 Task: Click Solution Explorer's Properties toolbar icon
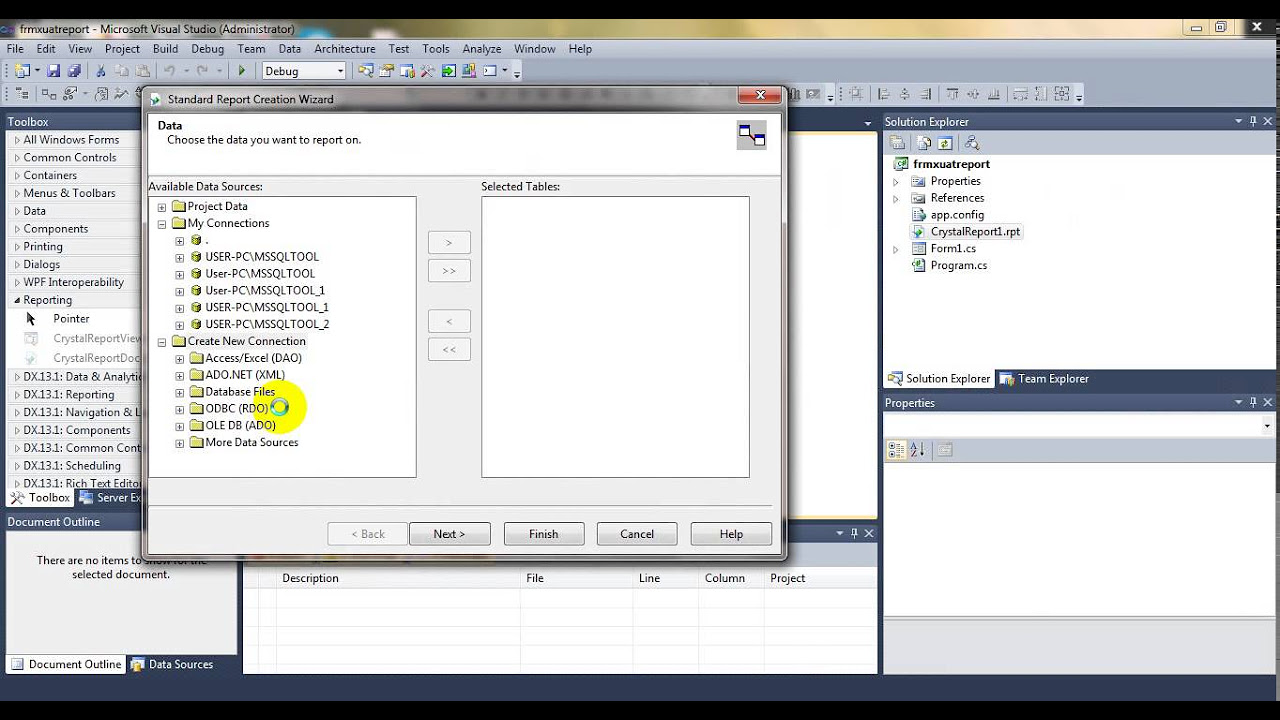pos(897,143)
